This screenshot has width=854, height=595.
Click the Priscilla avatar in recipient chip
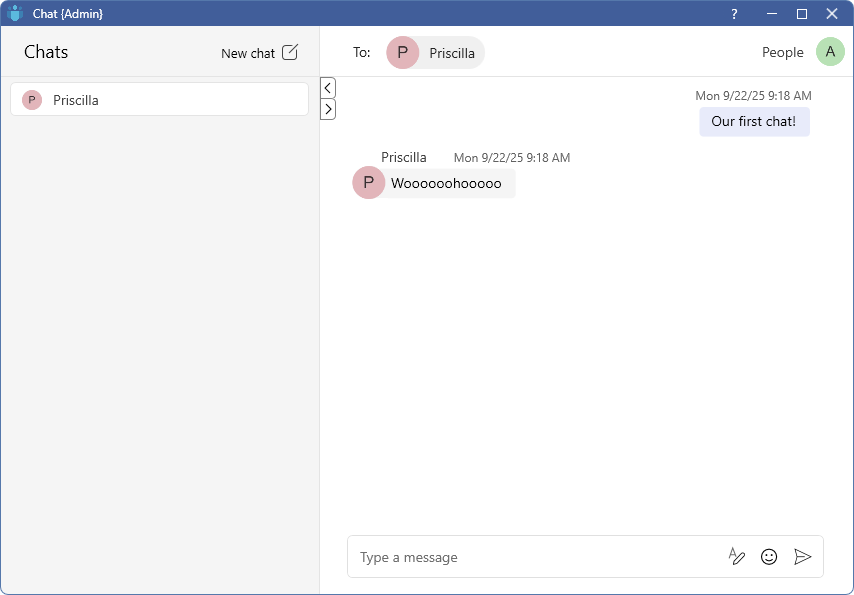tap(403, 53)
